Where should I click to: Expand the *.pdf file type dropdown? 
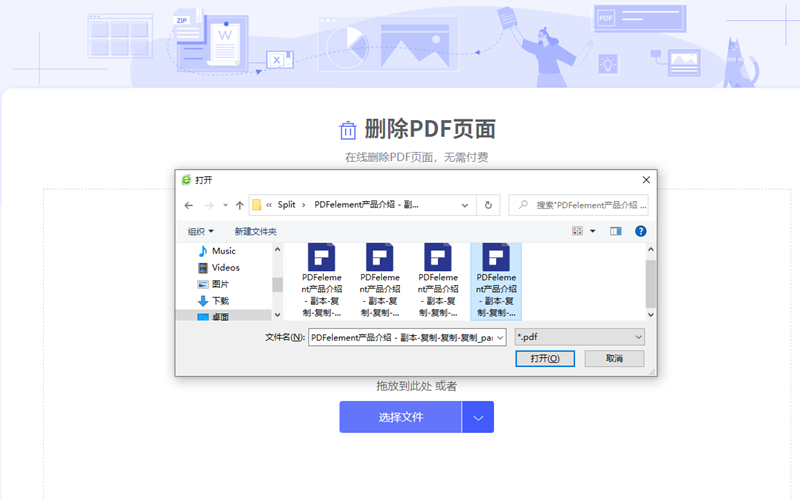click(x=638, y=337)
